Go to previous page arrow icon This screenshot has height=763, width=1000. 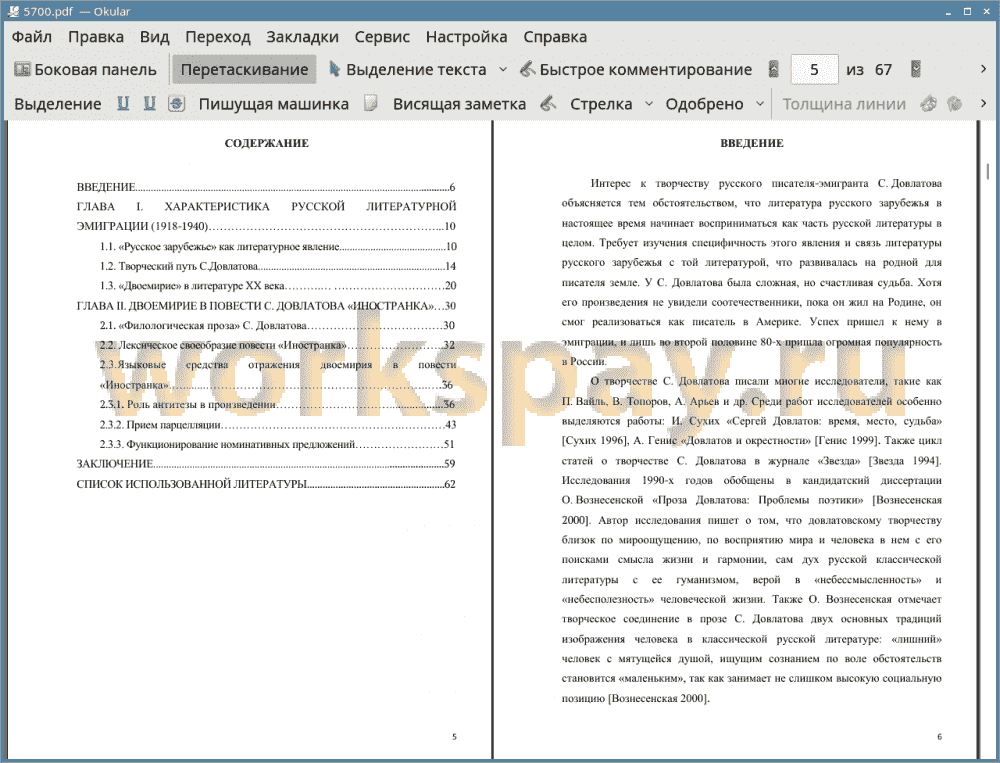(x=774, y=70)
